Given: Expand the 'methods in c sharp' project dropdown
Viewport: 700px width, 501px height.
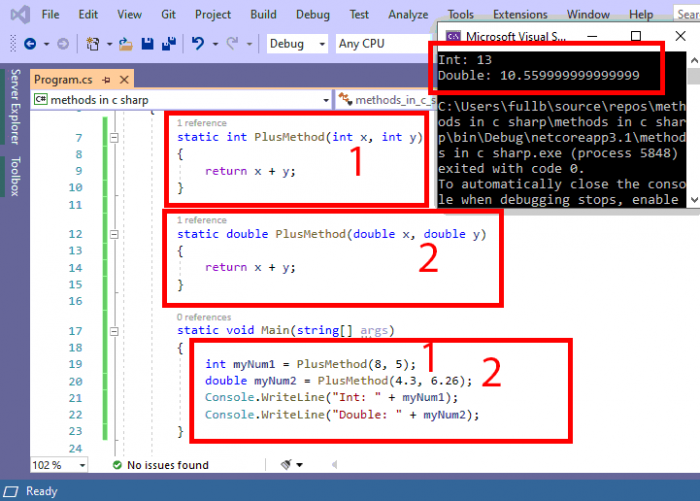Looking at the screenshot, I should click(x=325, y=100).
